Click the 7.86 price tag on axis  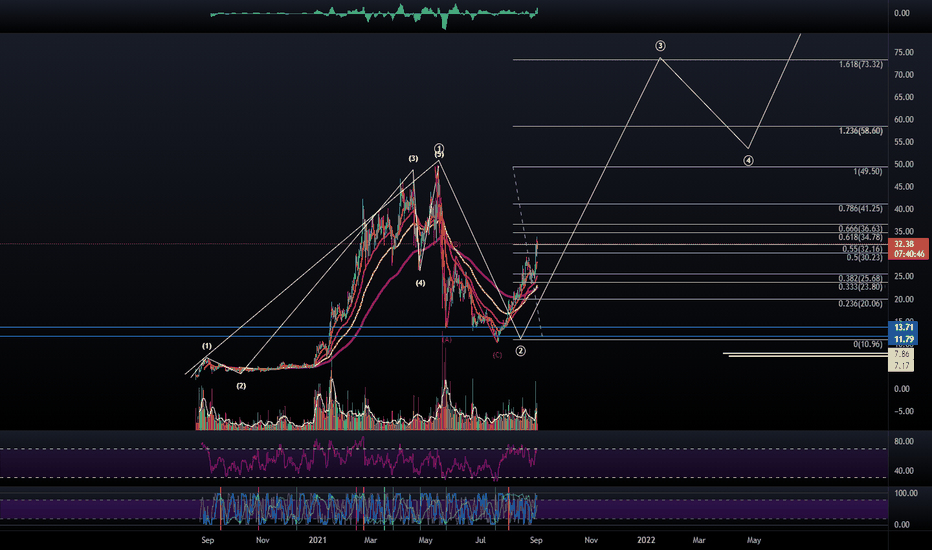901,354
